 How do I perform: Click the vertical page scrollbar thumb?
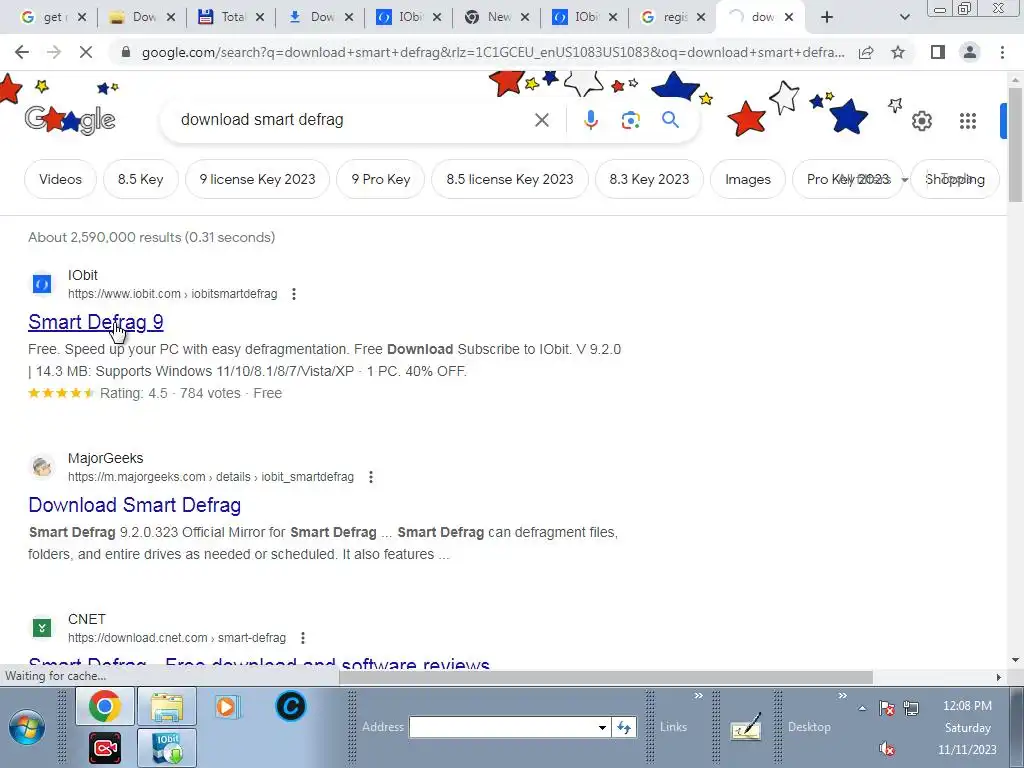[x=1015, y=144]
